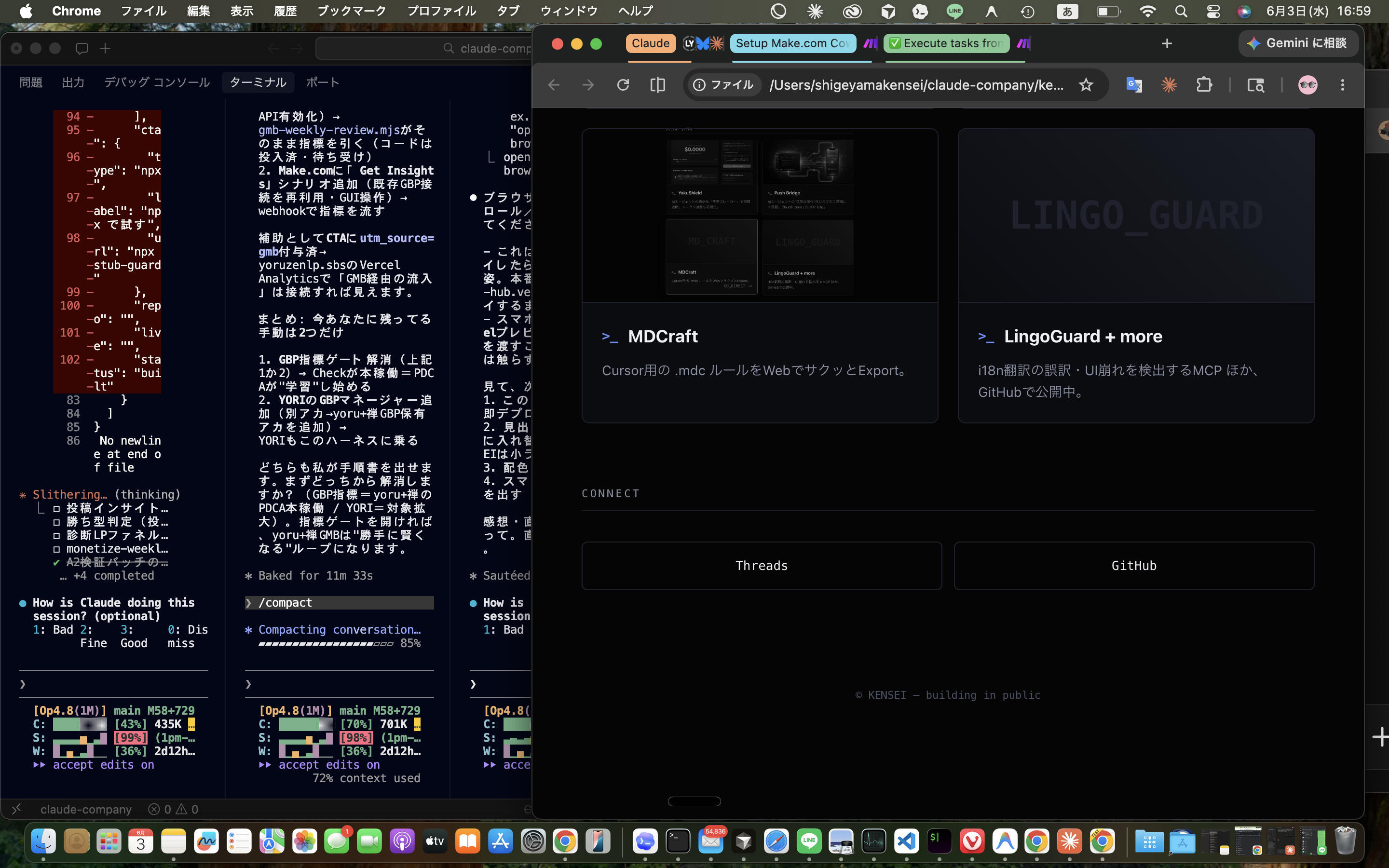Open Safari from the Dock

pos(776,841)
